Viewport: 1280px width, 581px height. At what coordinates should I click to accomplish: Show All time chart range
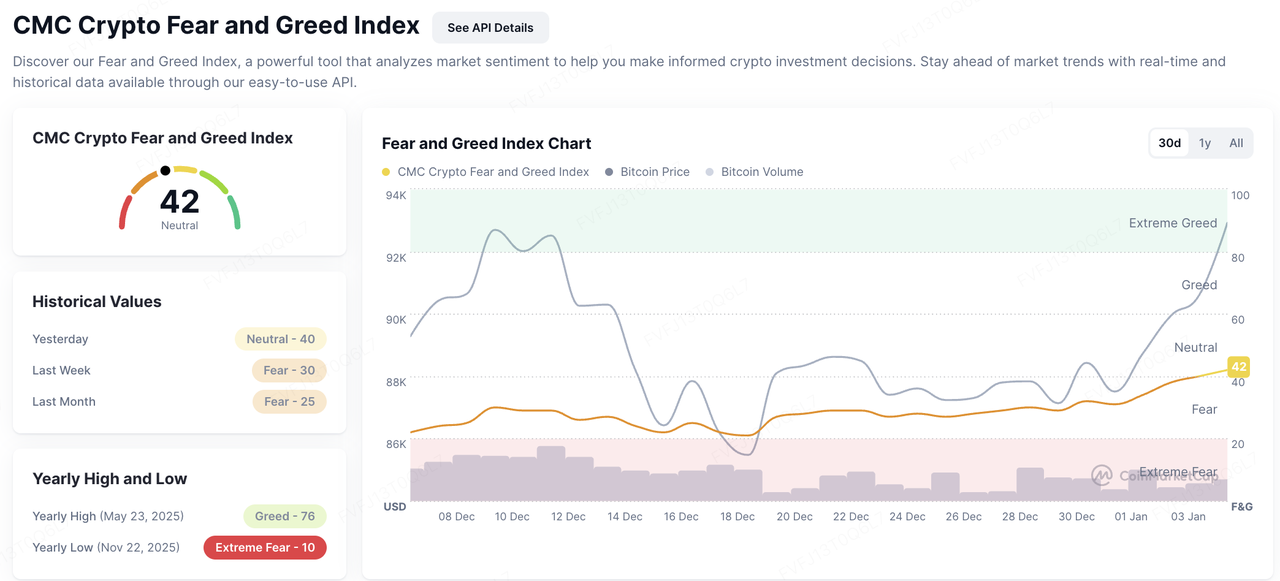click(1236, 143)
